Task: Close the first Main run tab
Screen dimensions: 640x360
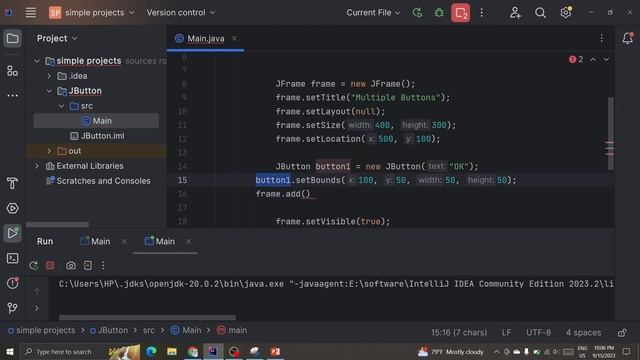Action: point(124,242)
